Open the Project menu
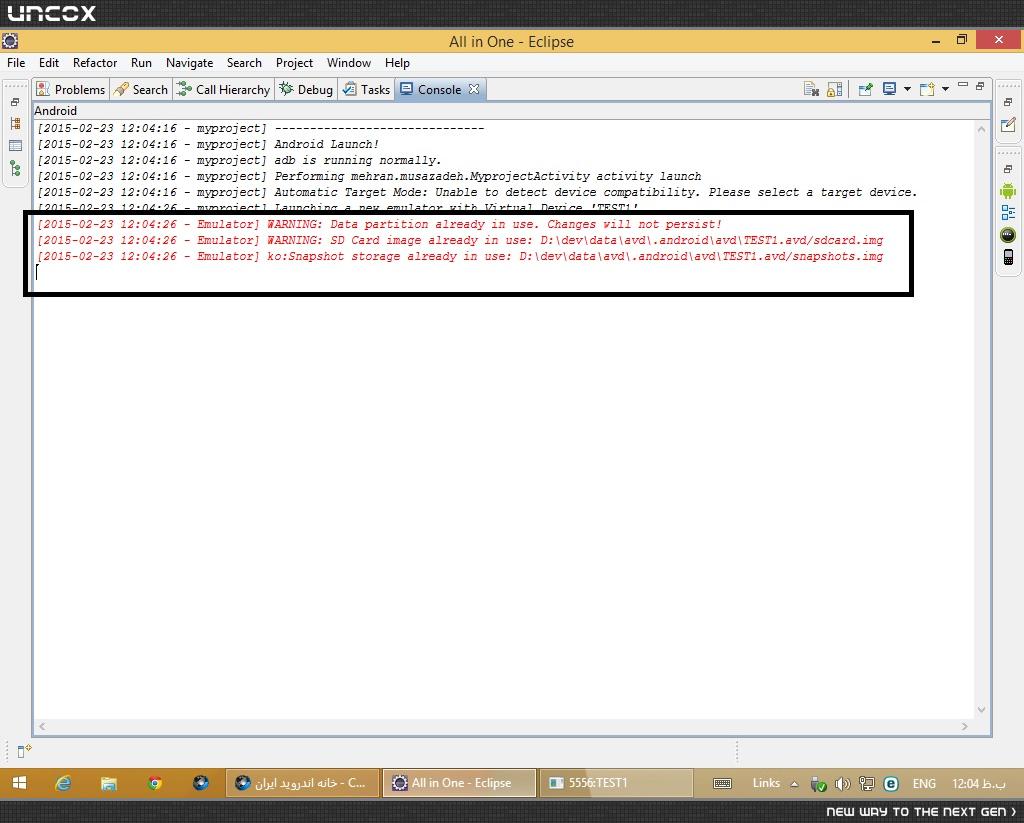 (x=295, y=63)
